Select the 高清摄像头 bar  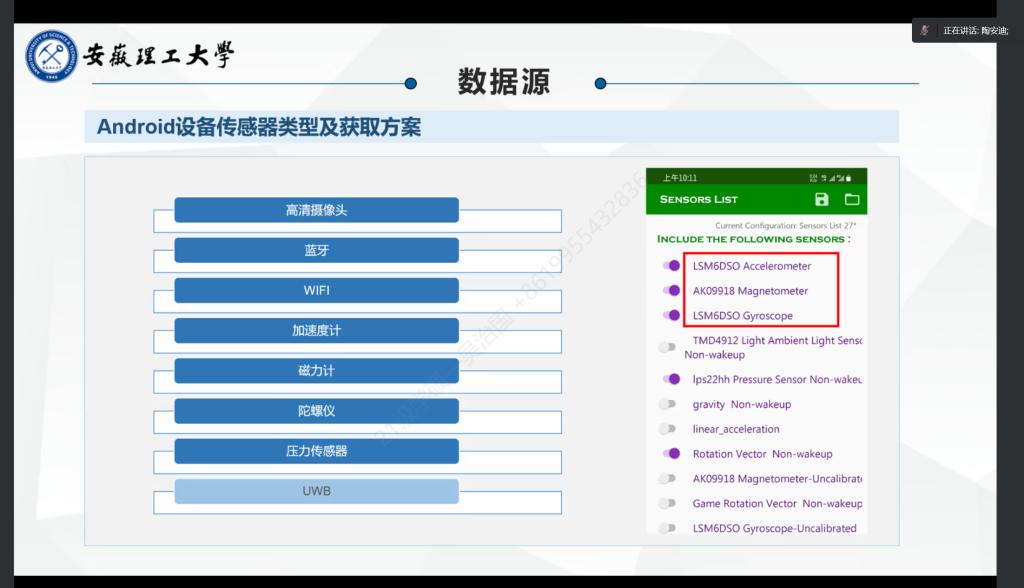316,210
